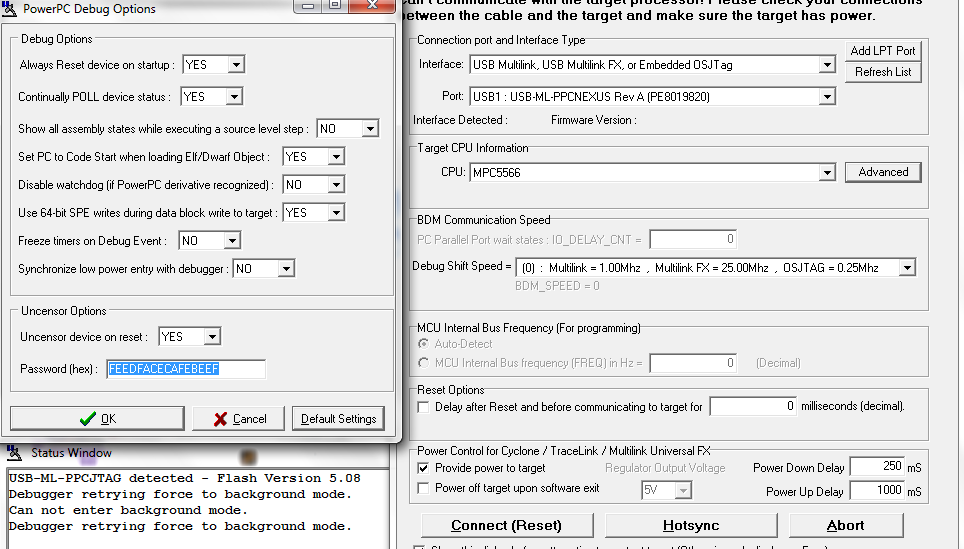Click the Cancel button with red X
The image size is (964, 549).
tap(239, 419)
